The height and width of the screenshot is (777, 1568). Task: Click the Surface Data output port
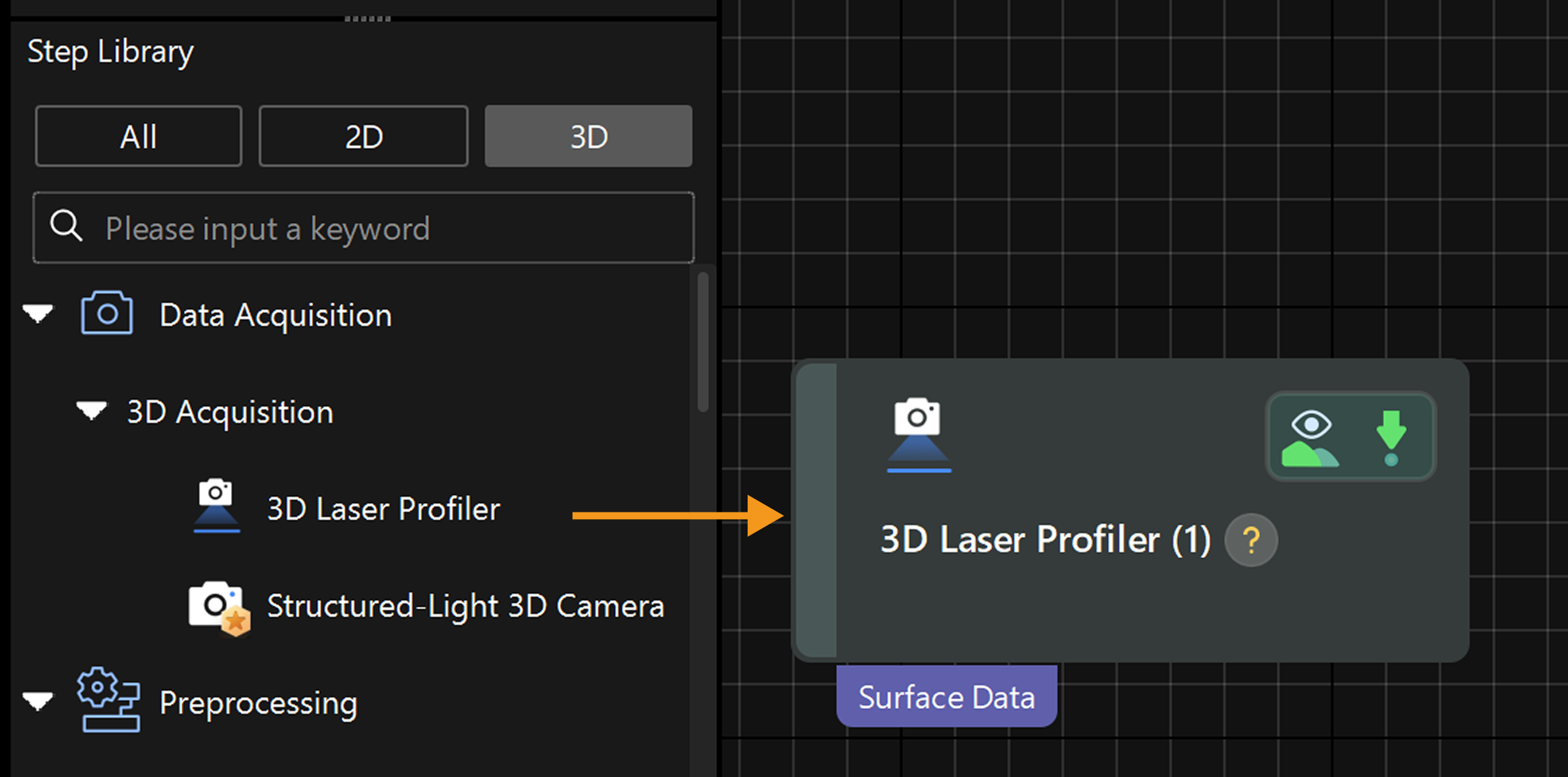[x=946, y=697]
